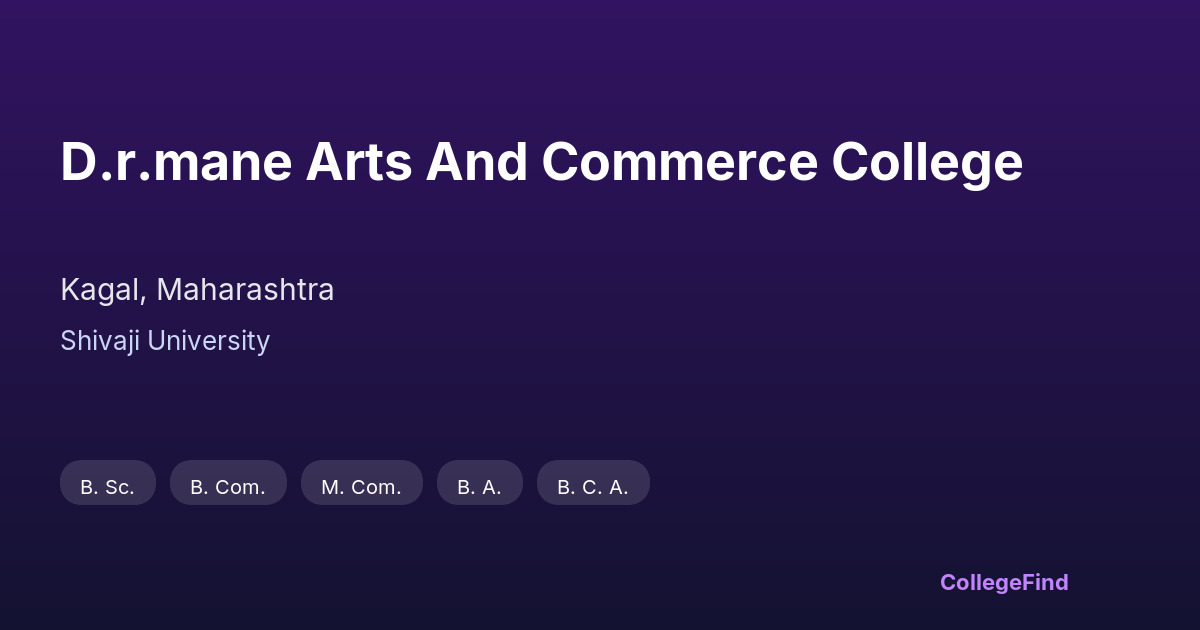This screenshot has height=630, width=1200.
Task: Click the word "Arts" in the heading
Action: point(358,162)
